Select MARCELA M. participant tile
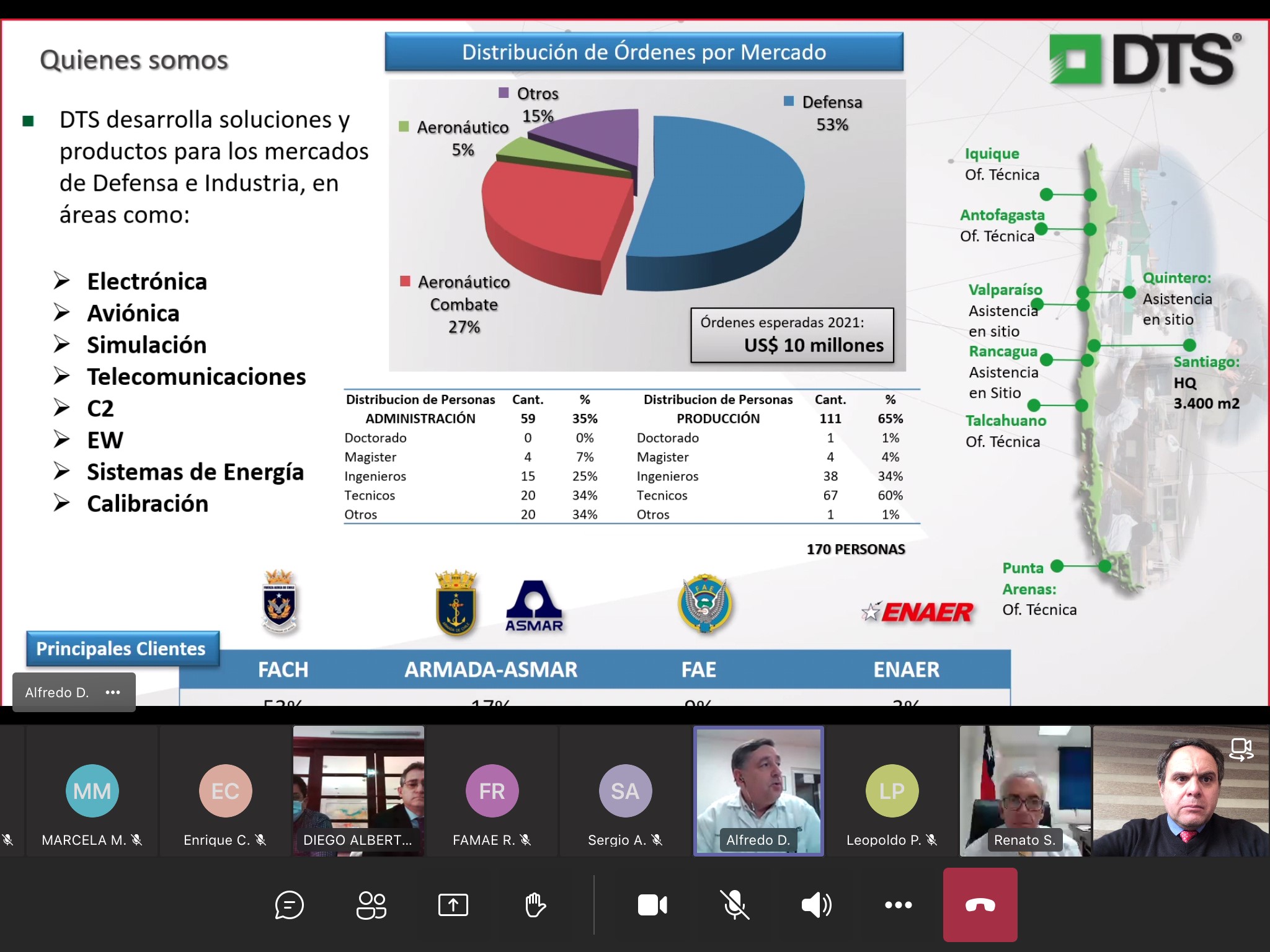 [x=92, y=791]
